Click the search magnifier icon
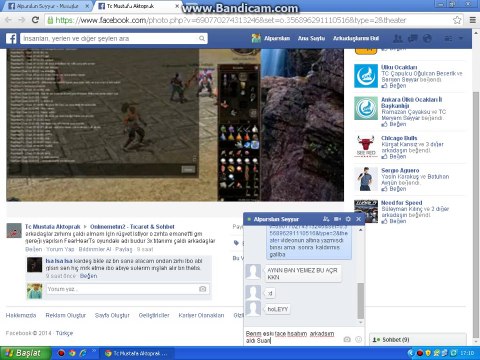Viewport: 480px width, 360px height. (202, 39)
